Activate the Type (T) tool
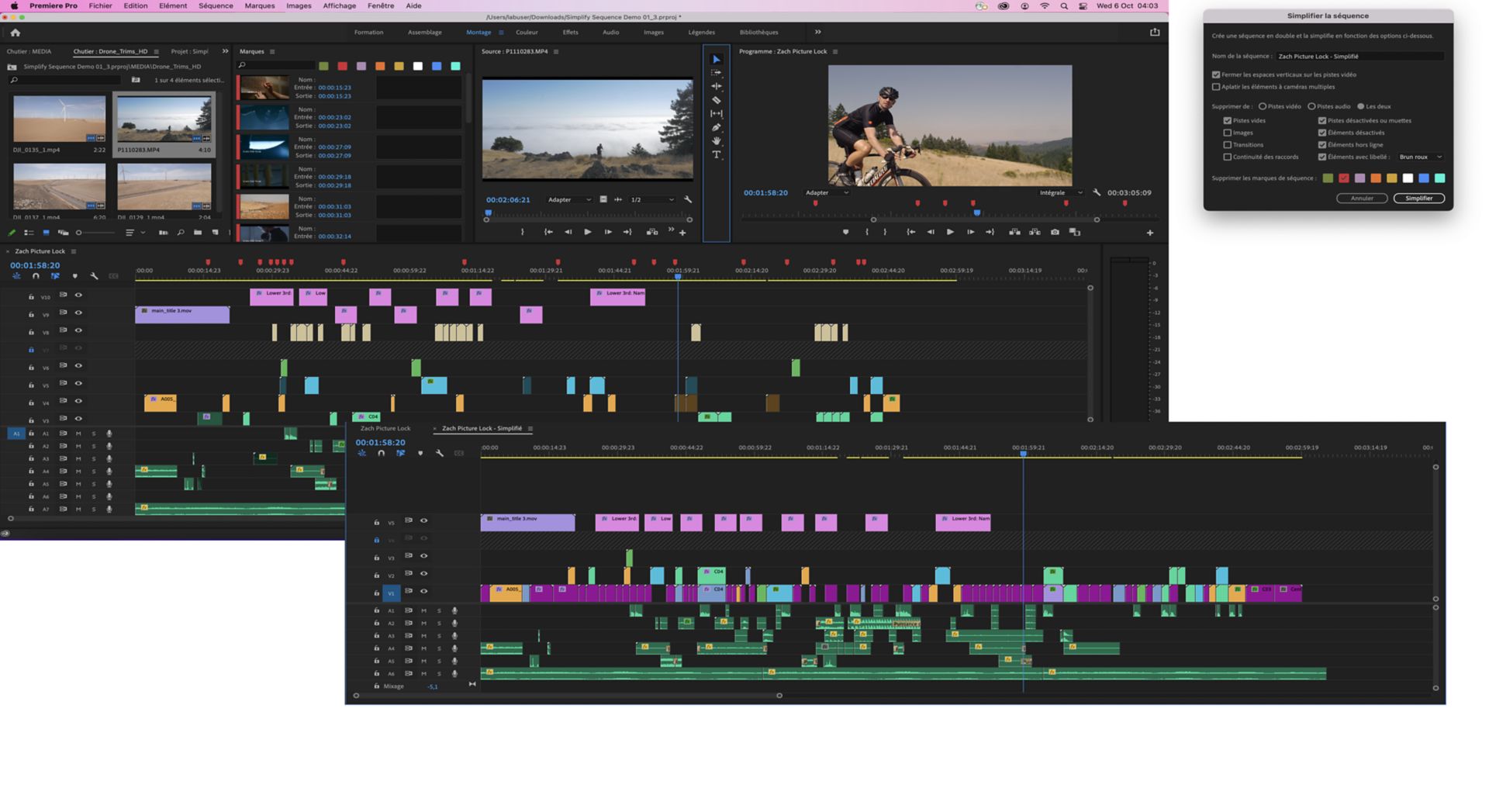 717,155
